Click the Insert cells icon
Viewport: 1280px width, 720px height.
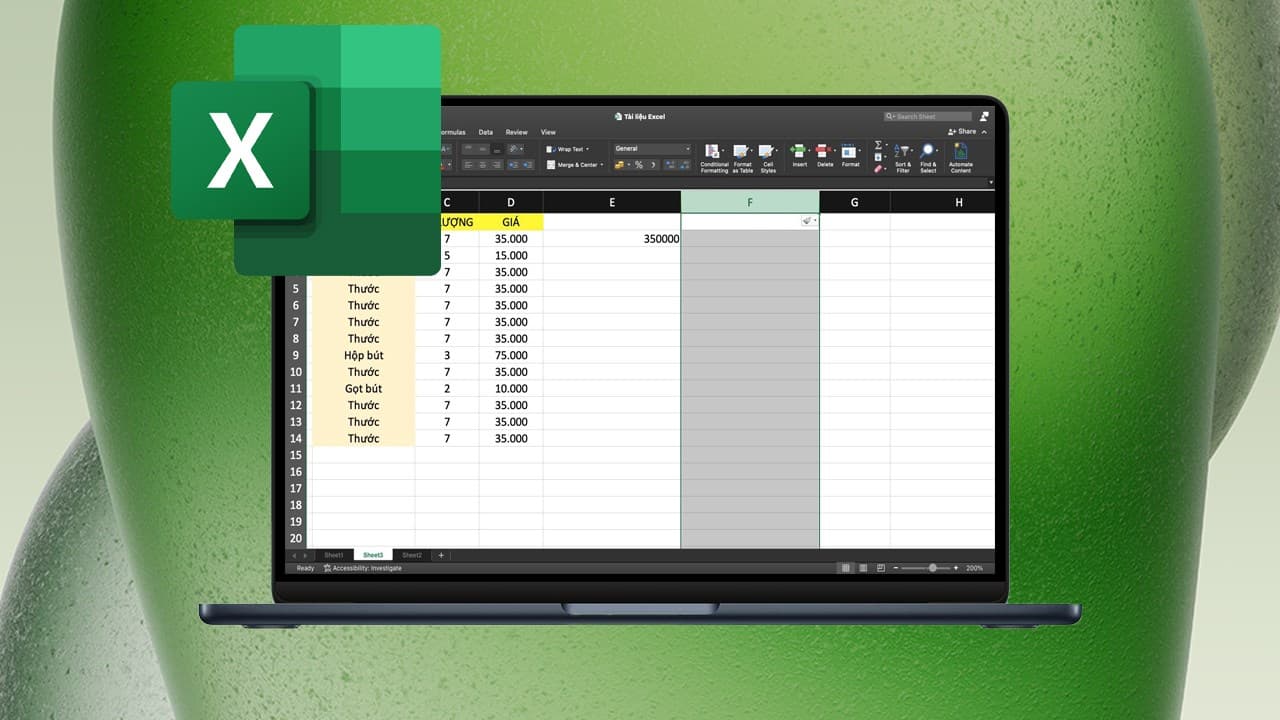pos(799,151)
